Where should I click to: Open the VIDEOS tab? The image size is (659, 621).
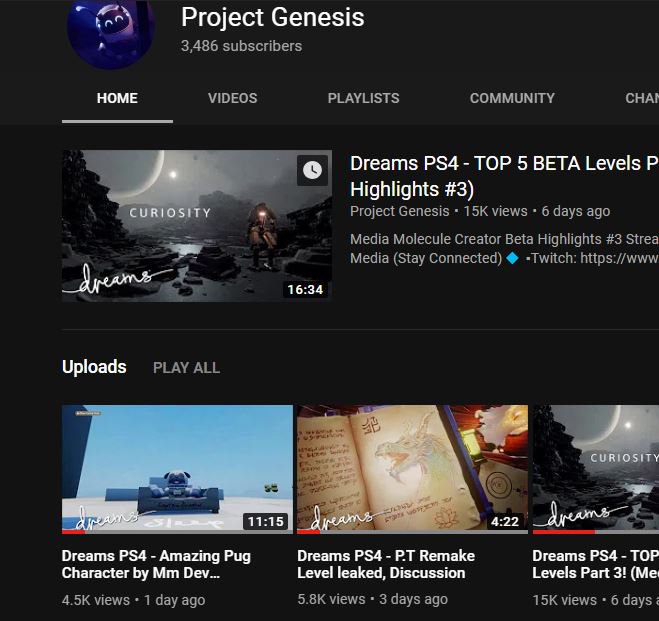[232, 98]
